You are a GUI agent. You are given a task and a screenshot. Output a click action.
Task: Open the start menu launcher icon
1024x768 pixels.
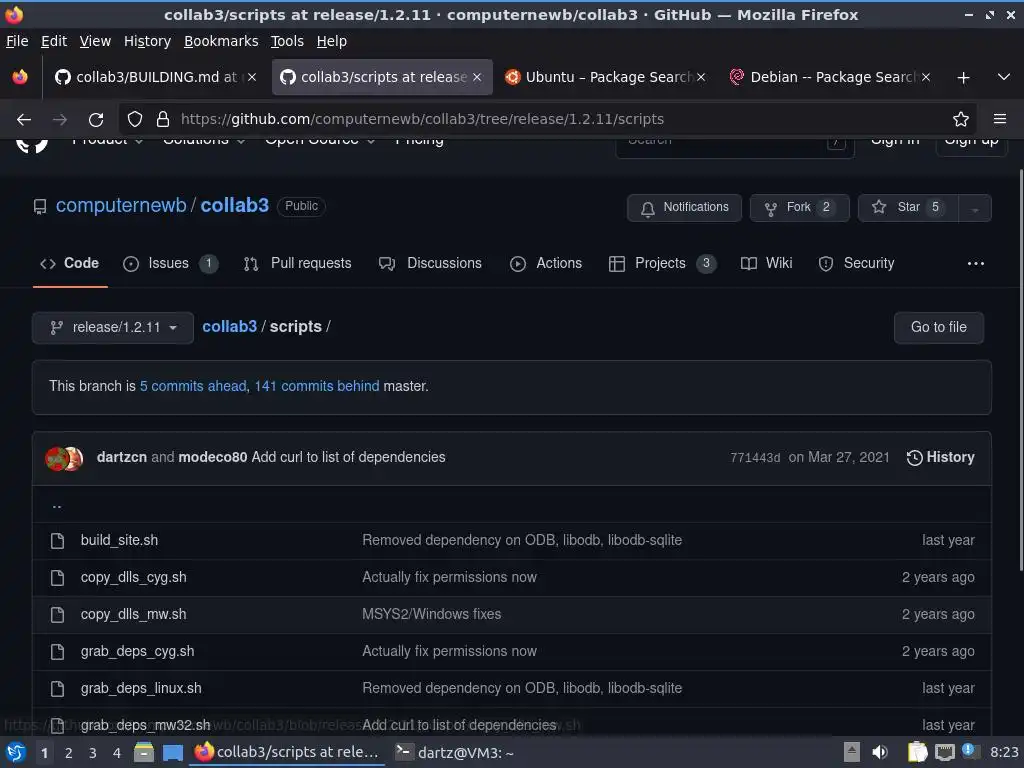pyautogui.click(x=16, y=752)
